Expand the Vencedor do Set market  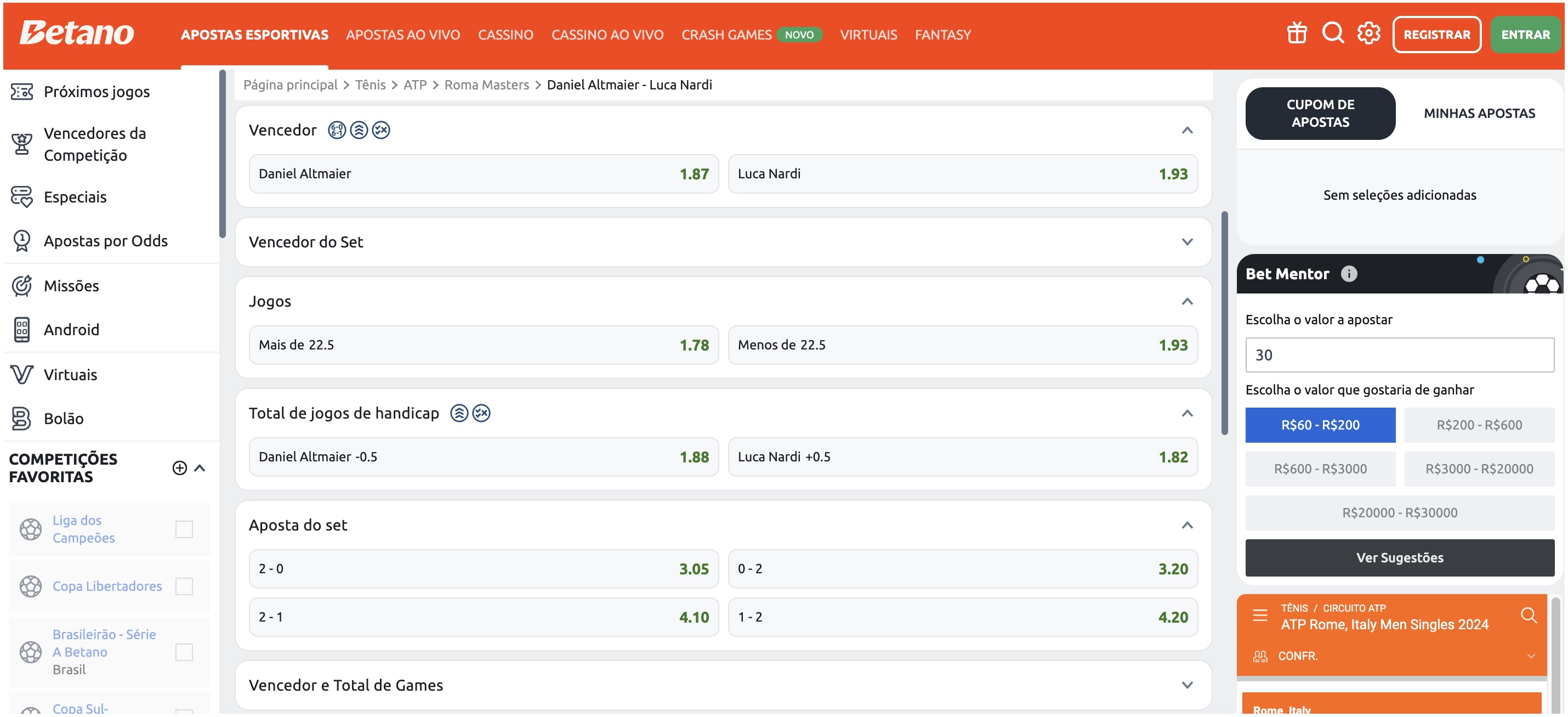[1187, 242]
